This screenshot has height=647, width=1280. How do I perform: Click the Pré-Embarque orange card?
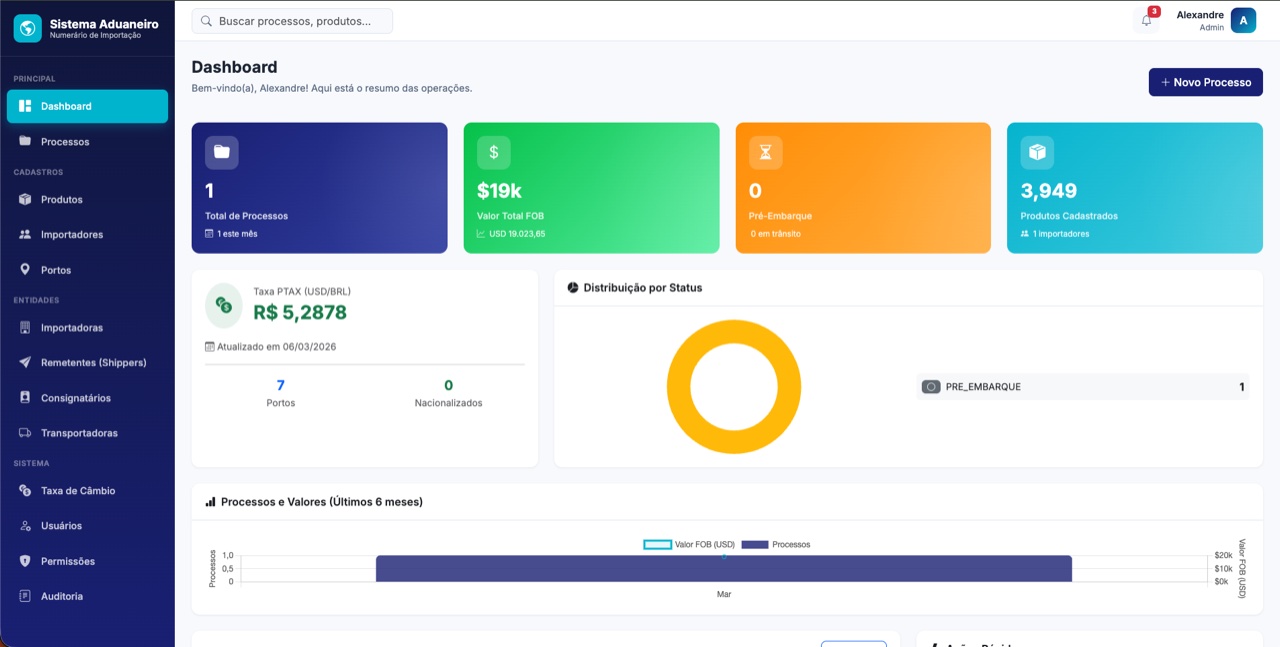(863, 188)
